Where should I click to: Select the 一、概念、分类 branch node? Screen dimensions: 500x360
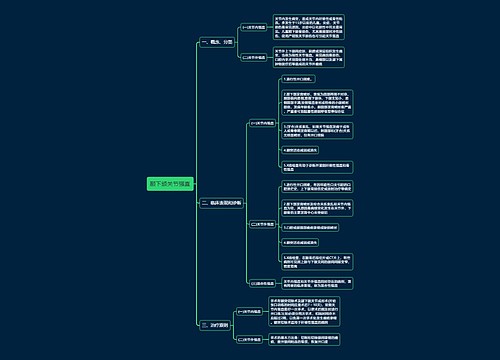click(217, 42)
